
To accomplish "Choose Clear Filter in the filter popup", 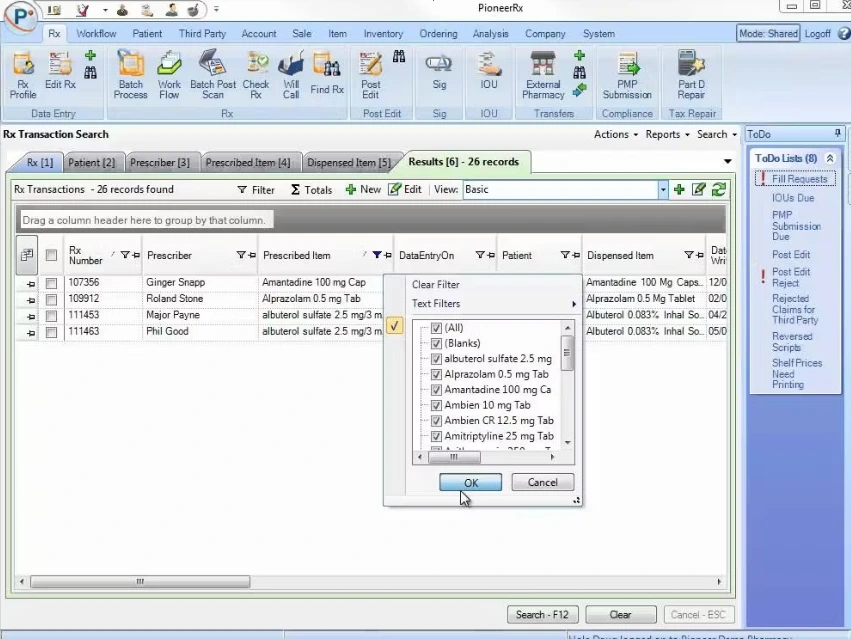I will point(435,284).
